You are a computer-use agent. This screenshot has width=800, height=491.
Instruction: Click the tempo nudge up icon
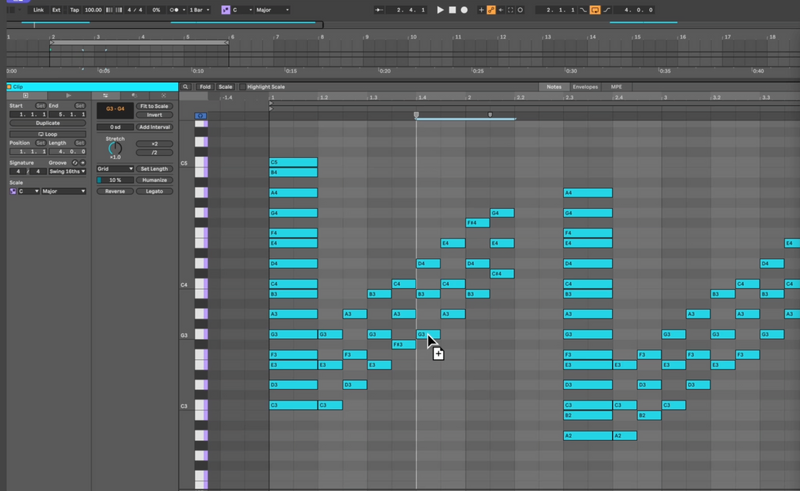coord(119,10)
